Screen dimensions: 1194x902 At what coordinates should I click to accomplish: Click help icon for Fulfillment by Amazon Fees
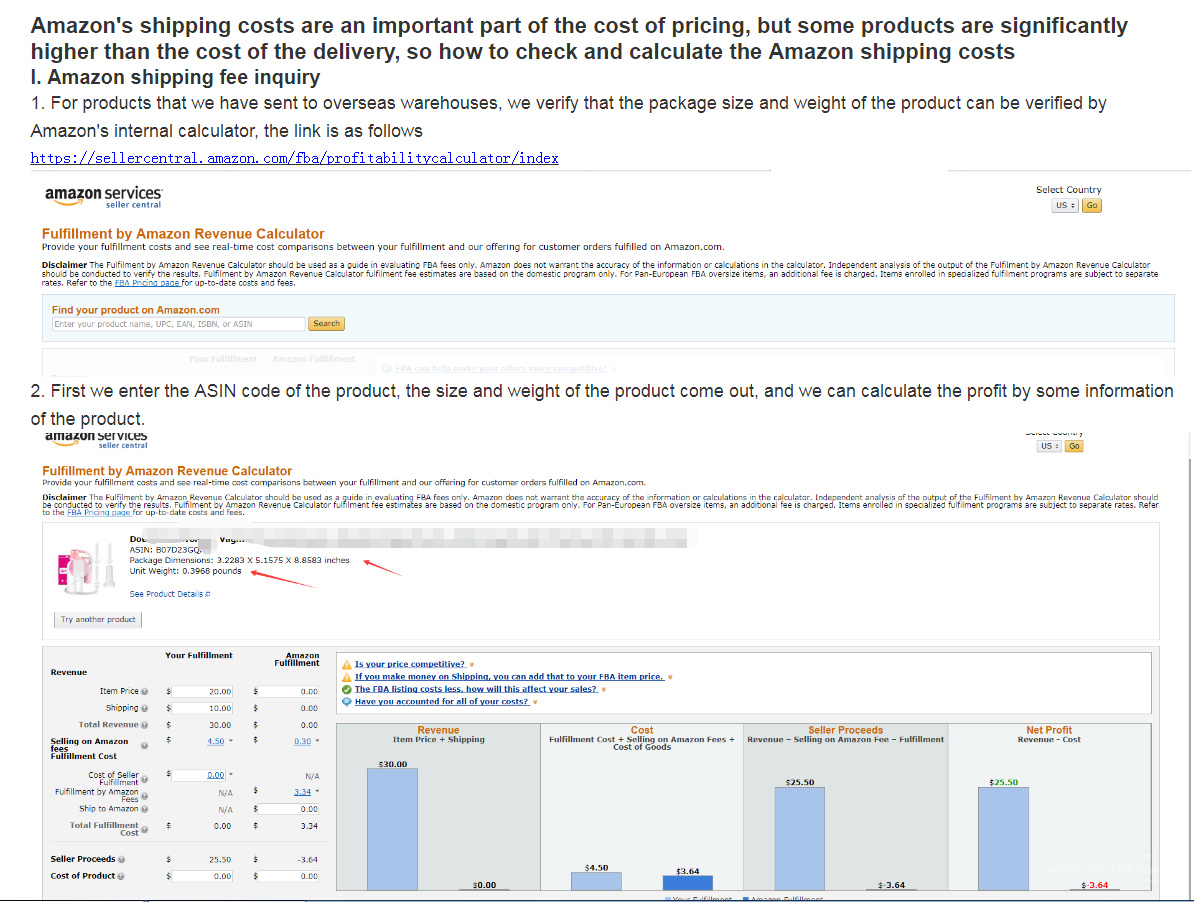coord(145,795)
